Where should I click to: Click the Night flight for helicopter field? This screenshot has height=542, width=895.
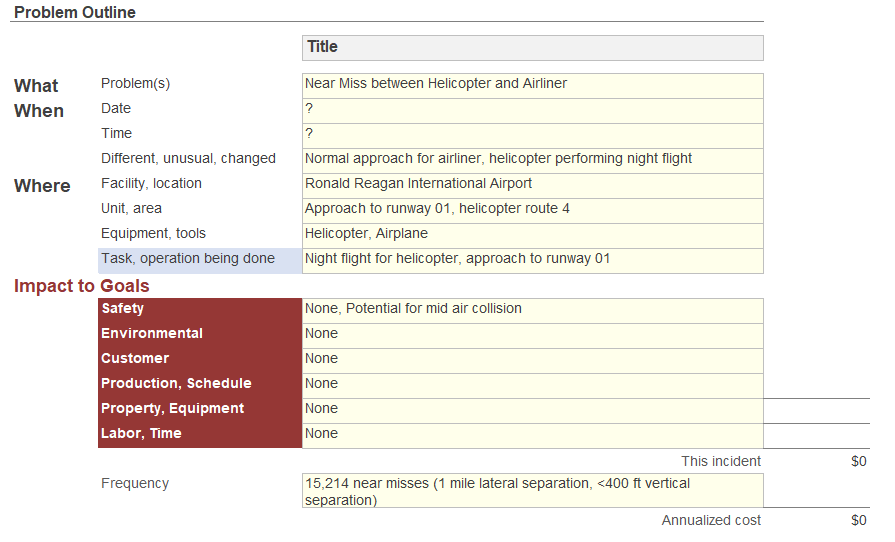point(532,260)
